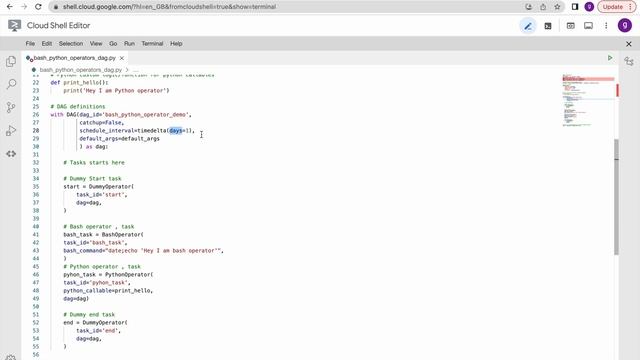
Task: Click the bash_command string line
Action: point(143,251)
